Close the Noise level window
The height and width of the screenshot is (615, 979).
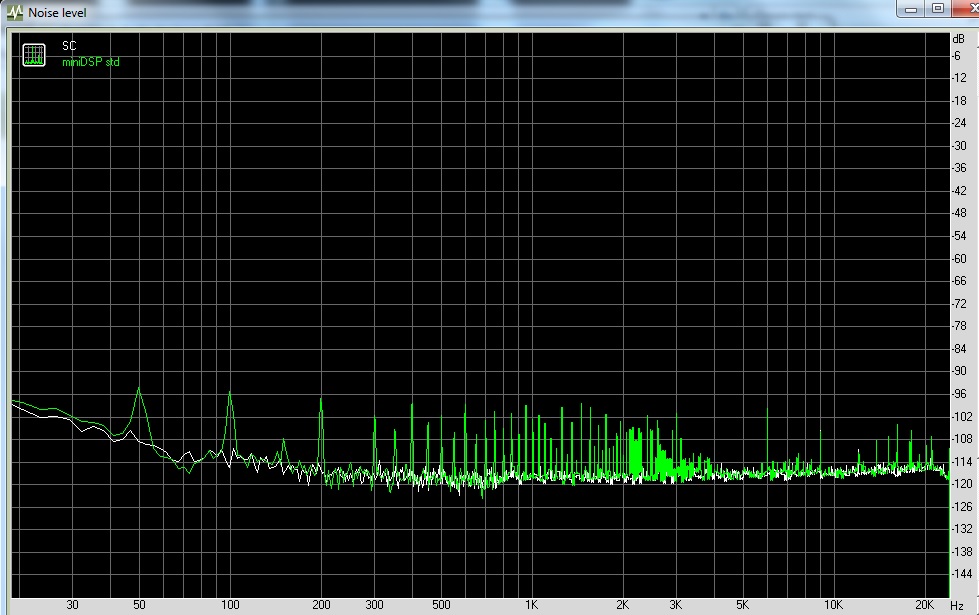[x=966, y=9]
